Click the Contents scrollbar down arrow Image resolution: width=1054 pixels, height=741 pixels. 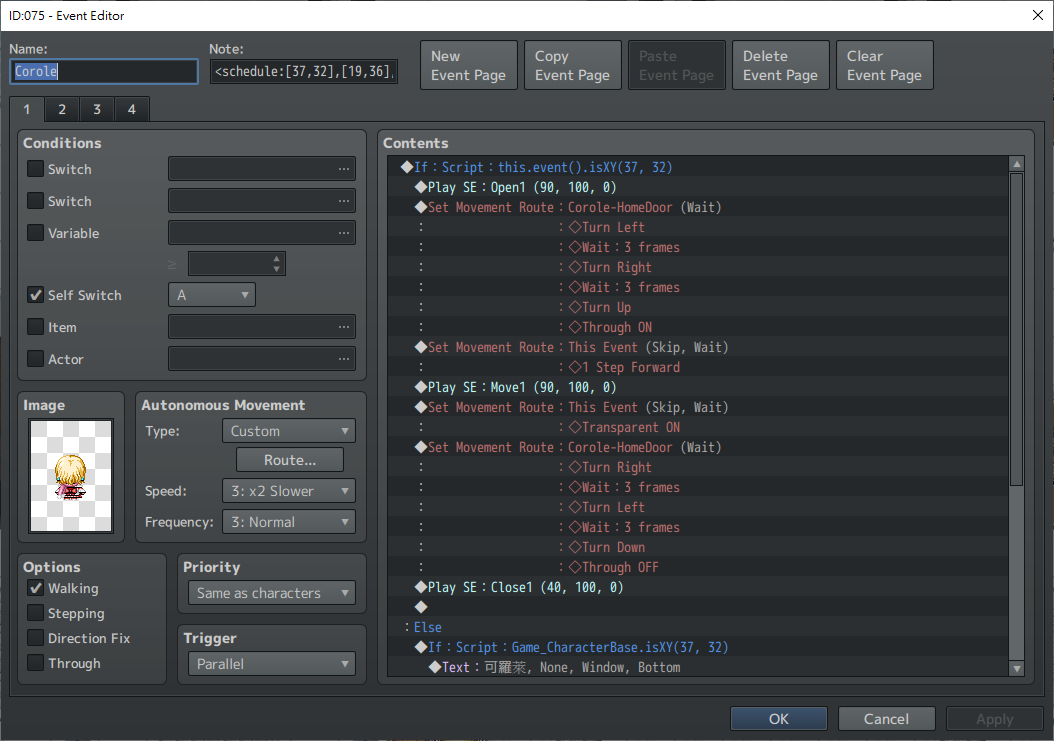tap(1016, 668)
